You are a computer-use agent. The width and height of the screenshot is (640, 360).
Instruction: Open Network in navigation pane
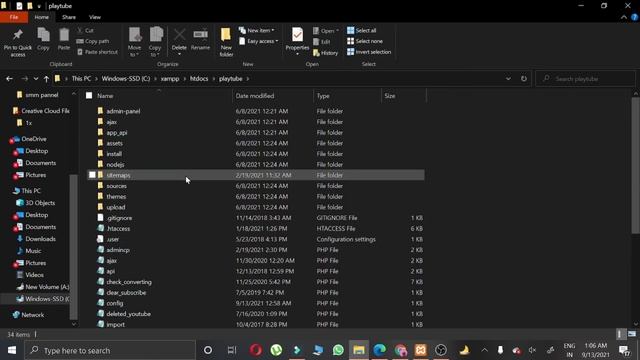pos(32,315)
